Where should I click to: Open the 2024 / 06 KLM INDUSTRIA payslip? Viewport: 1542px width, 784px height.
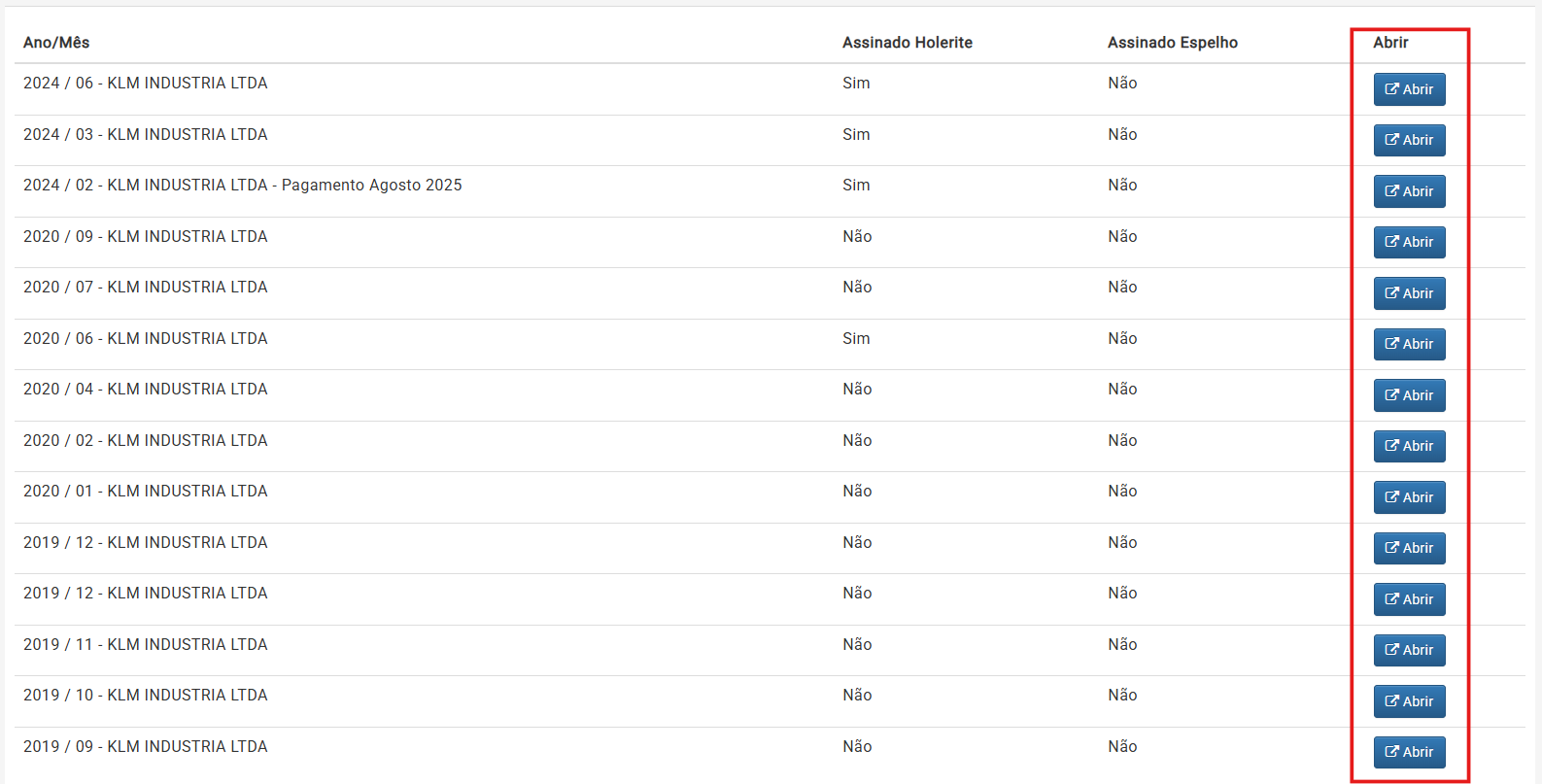point(1409,89)
